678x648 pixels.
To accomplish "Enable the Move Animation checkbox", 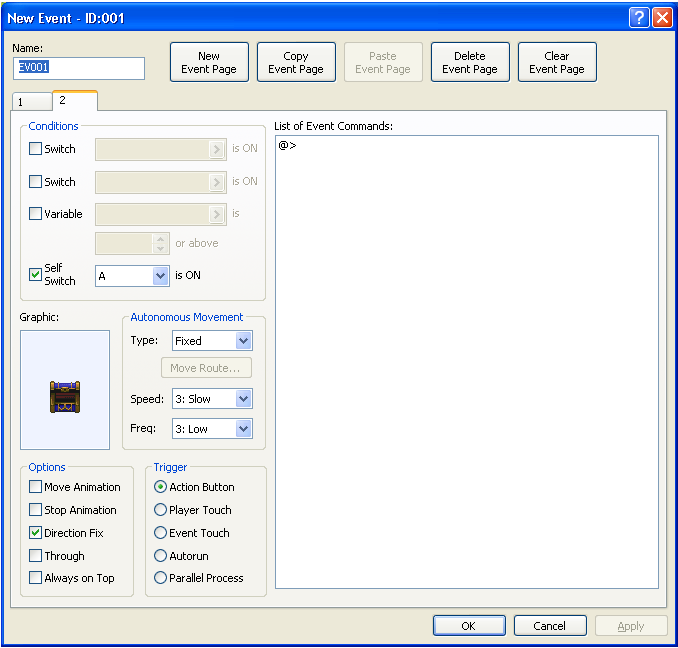I will 36,487.
